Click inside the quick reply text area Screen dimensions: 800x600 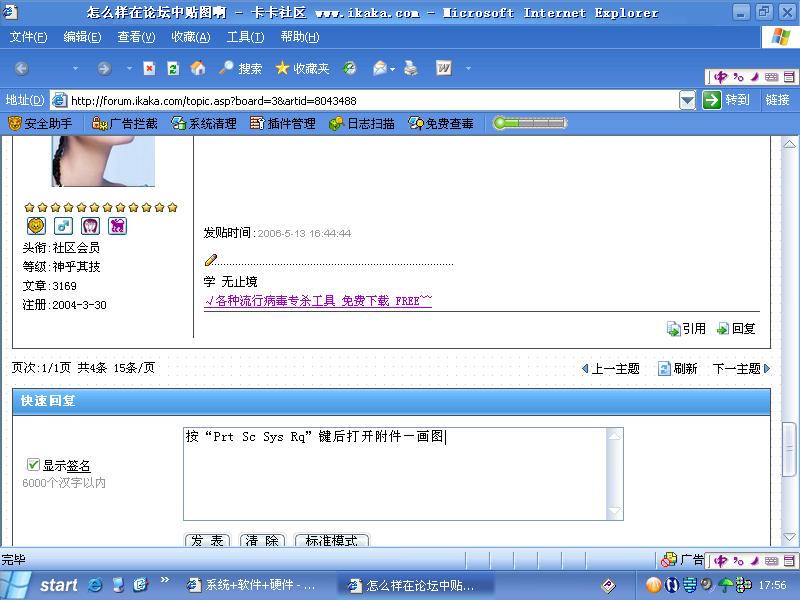click(395, 474)
